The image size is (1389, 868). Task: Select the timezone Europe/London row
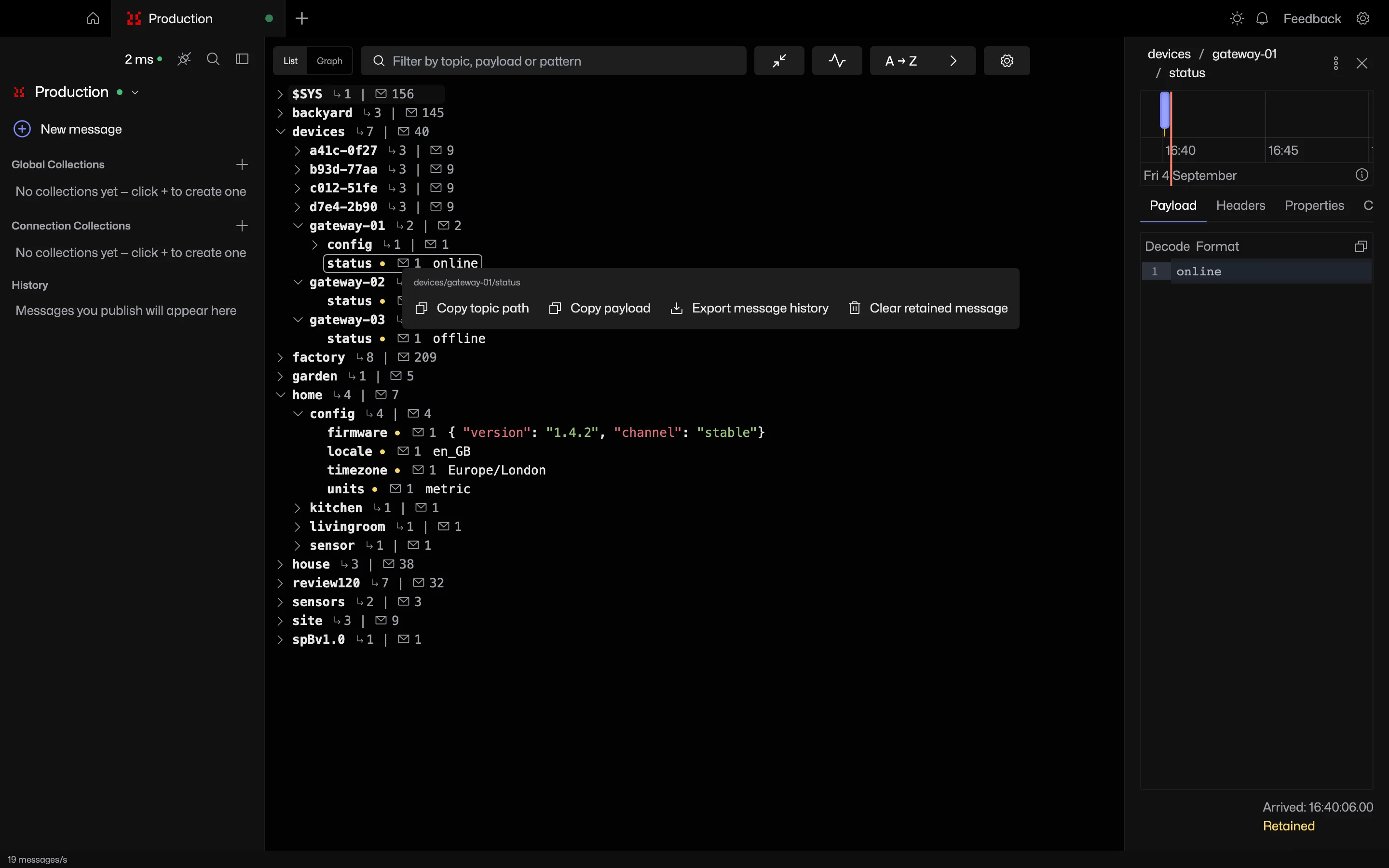pos(436,470)
